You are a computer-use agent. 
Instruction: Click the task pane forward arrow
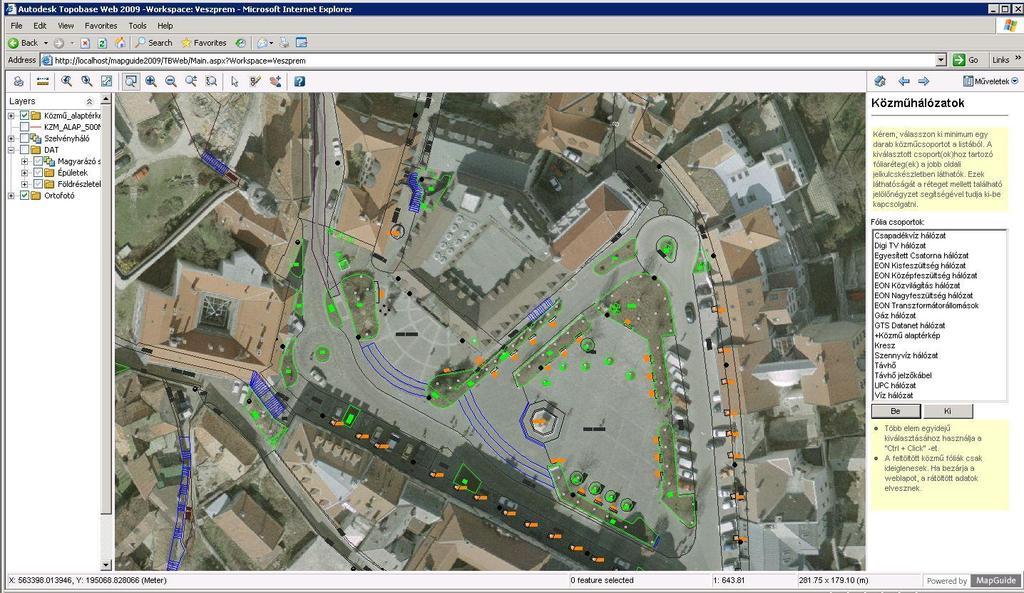coord(923,82)
